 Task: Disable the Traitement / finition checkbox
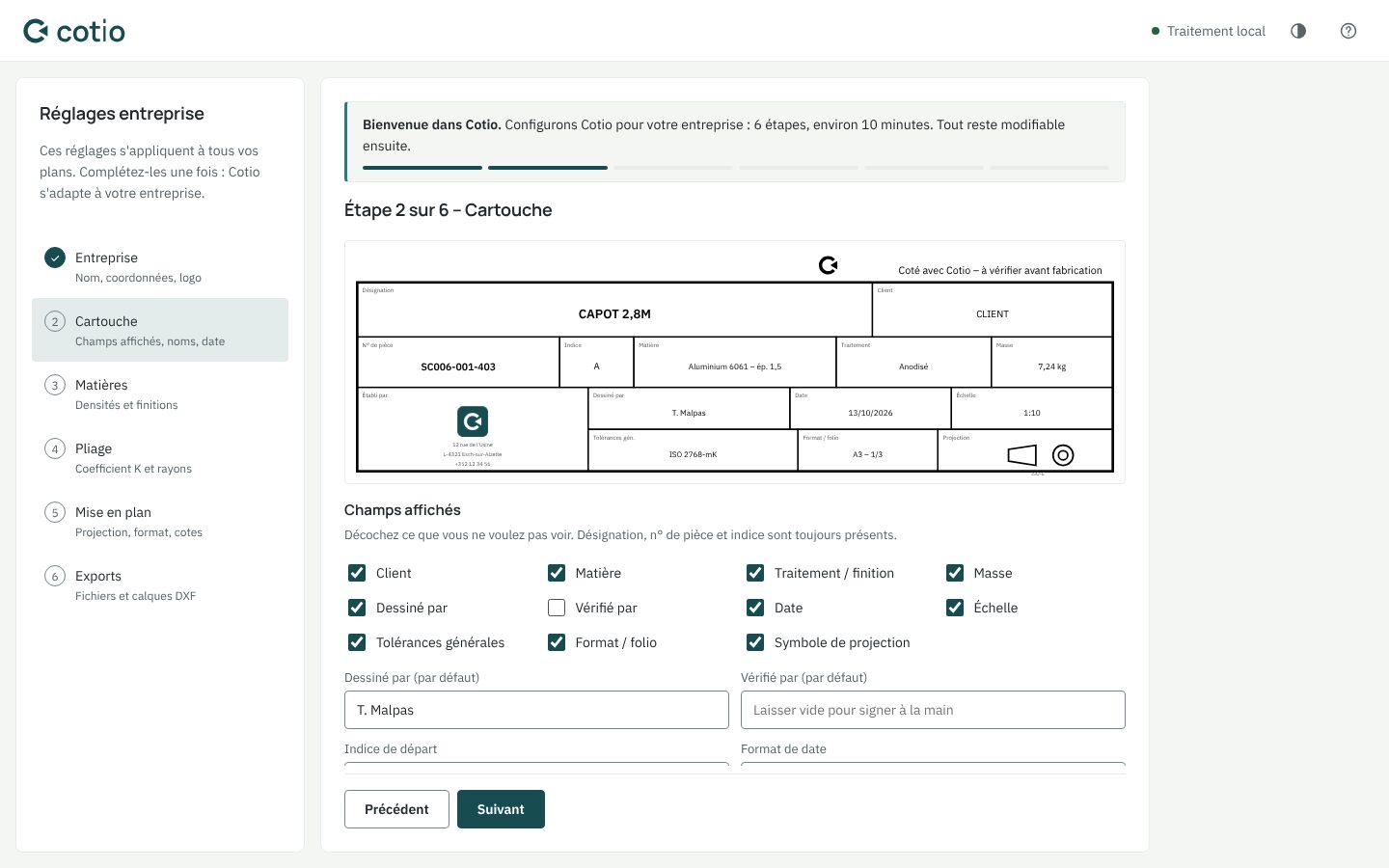[755, 573]
